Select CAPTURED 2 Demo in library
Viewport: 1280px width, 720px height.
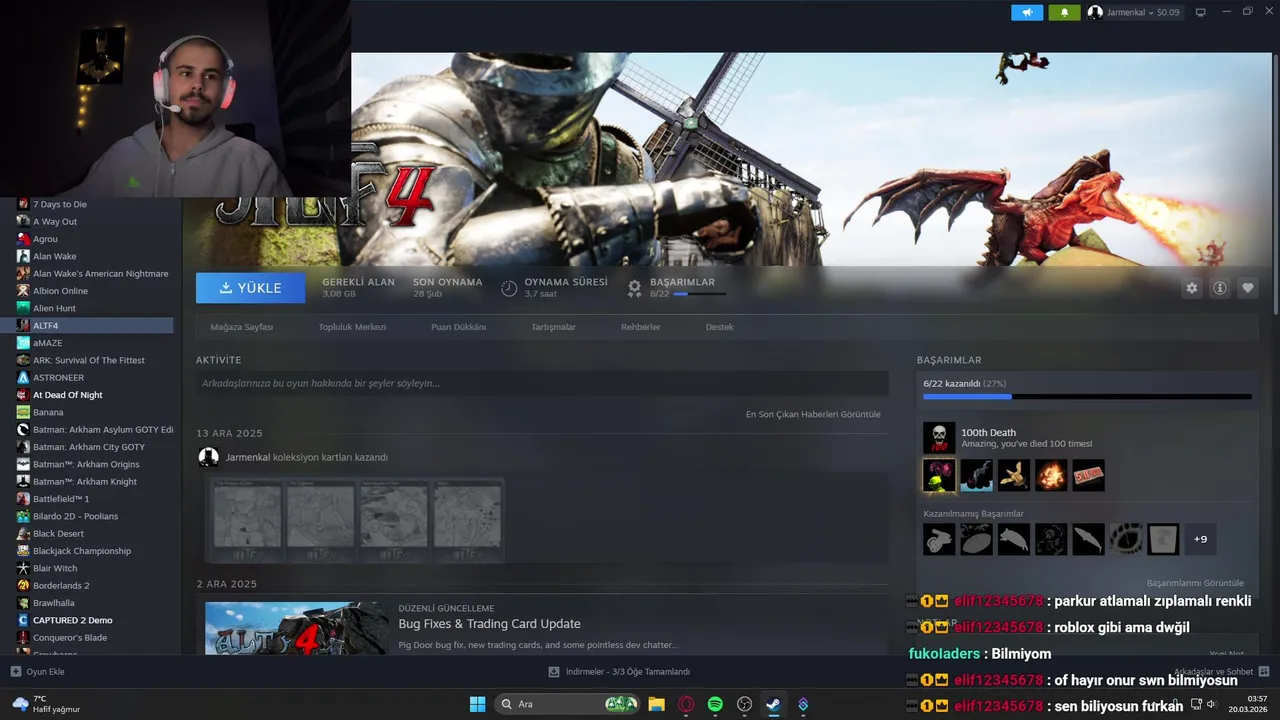95,620
